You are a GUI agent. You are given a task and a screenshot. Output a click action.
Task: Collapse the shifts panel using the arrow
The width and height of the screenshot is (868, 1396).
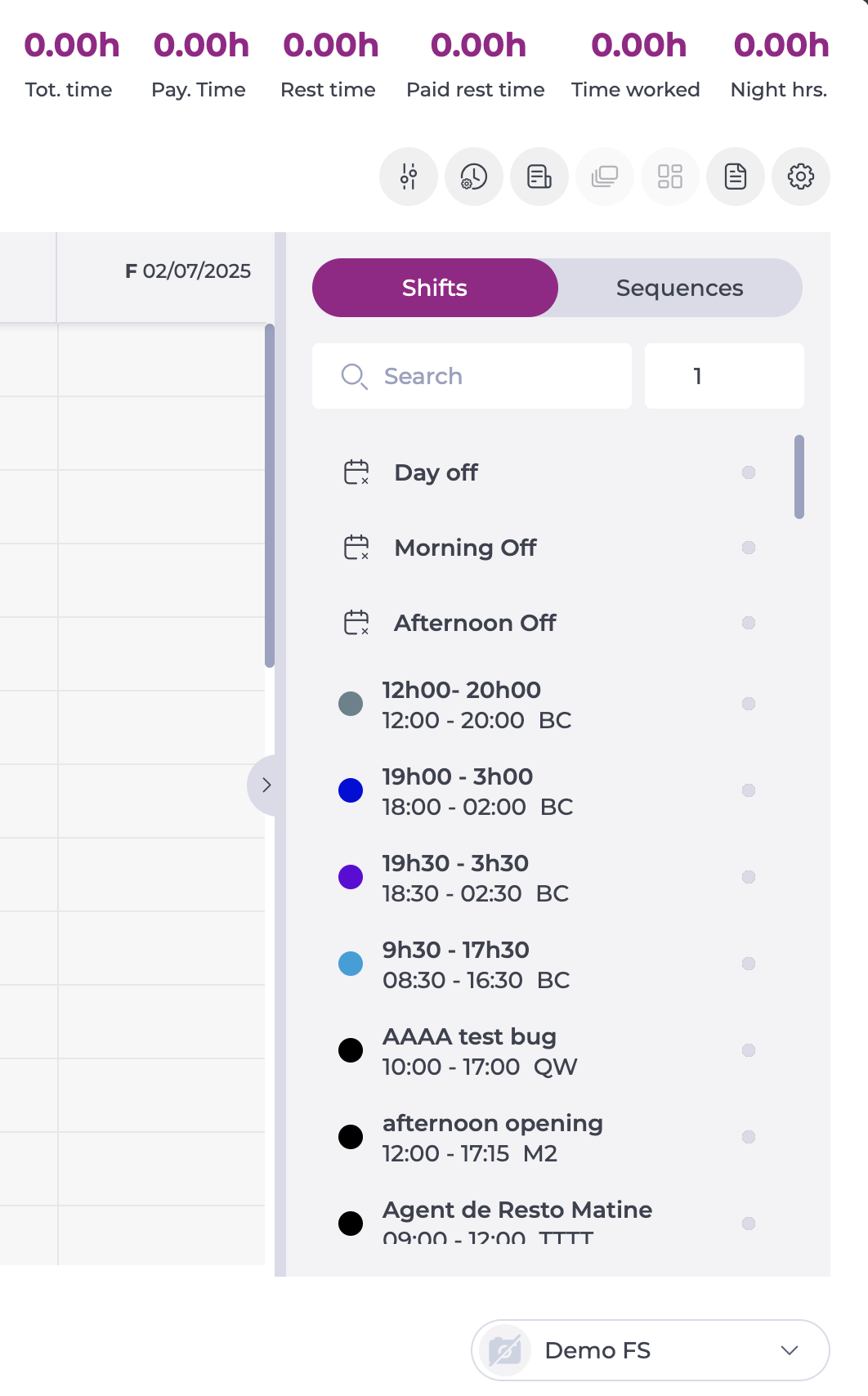pos(266,785)
